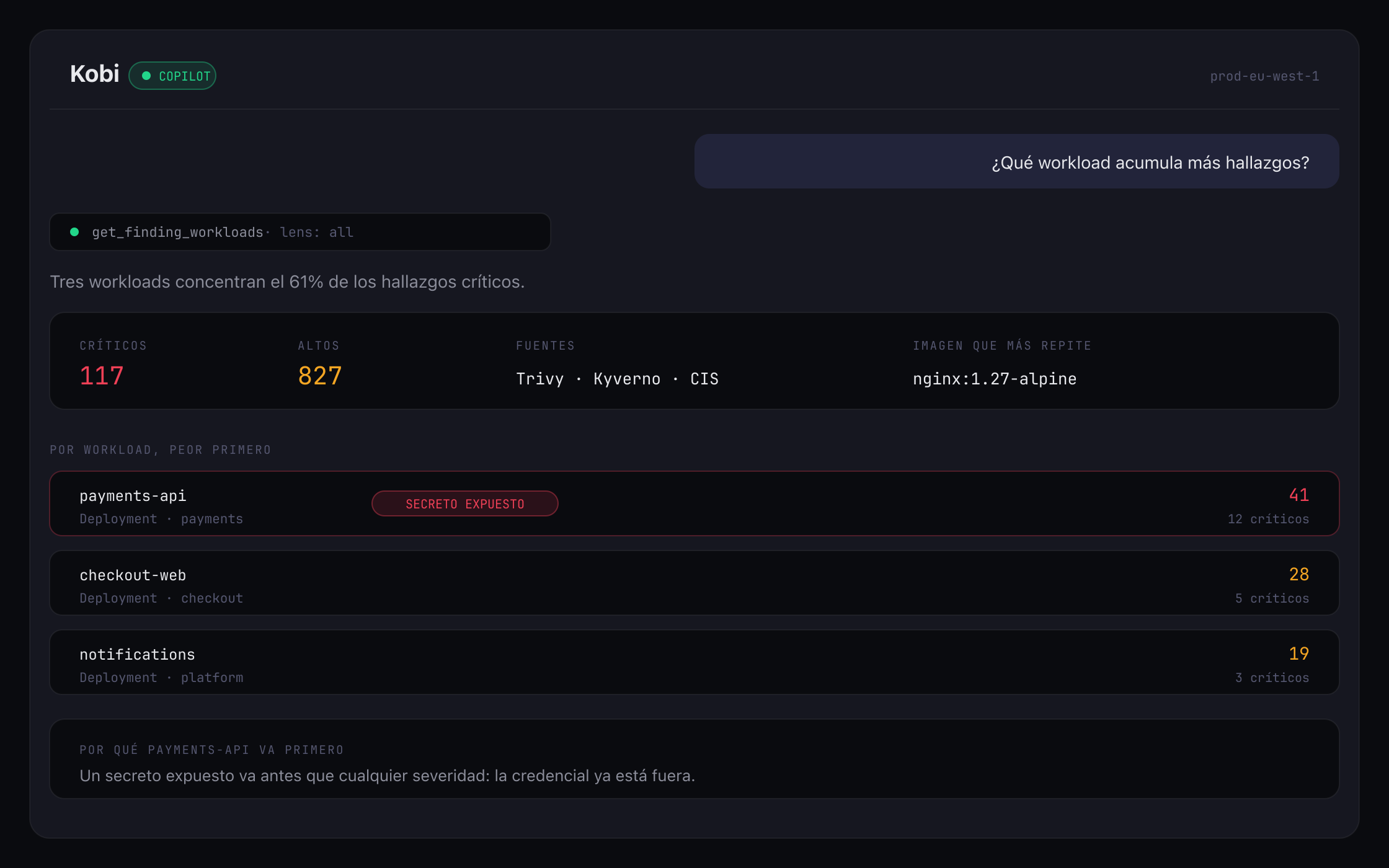
Task: Click the 28 findings count for checkout-web
Action: (x=1299, y=574)
